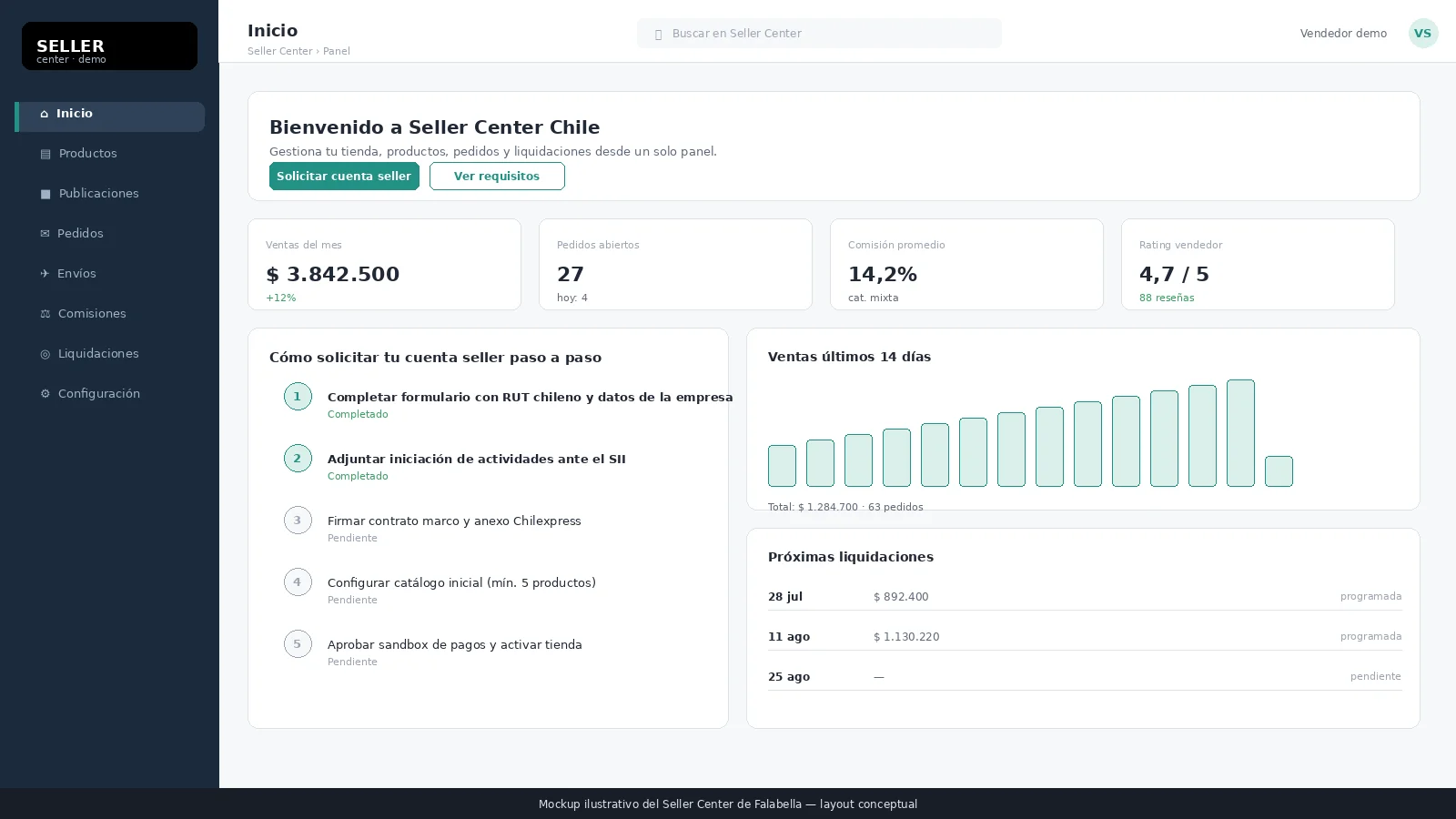
Task: Click step 2 circle in the seller steps
Action: (298, 459)
